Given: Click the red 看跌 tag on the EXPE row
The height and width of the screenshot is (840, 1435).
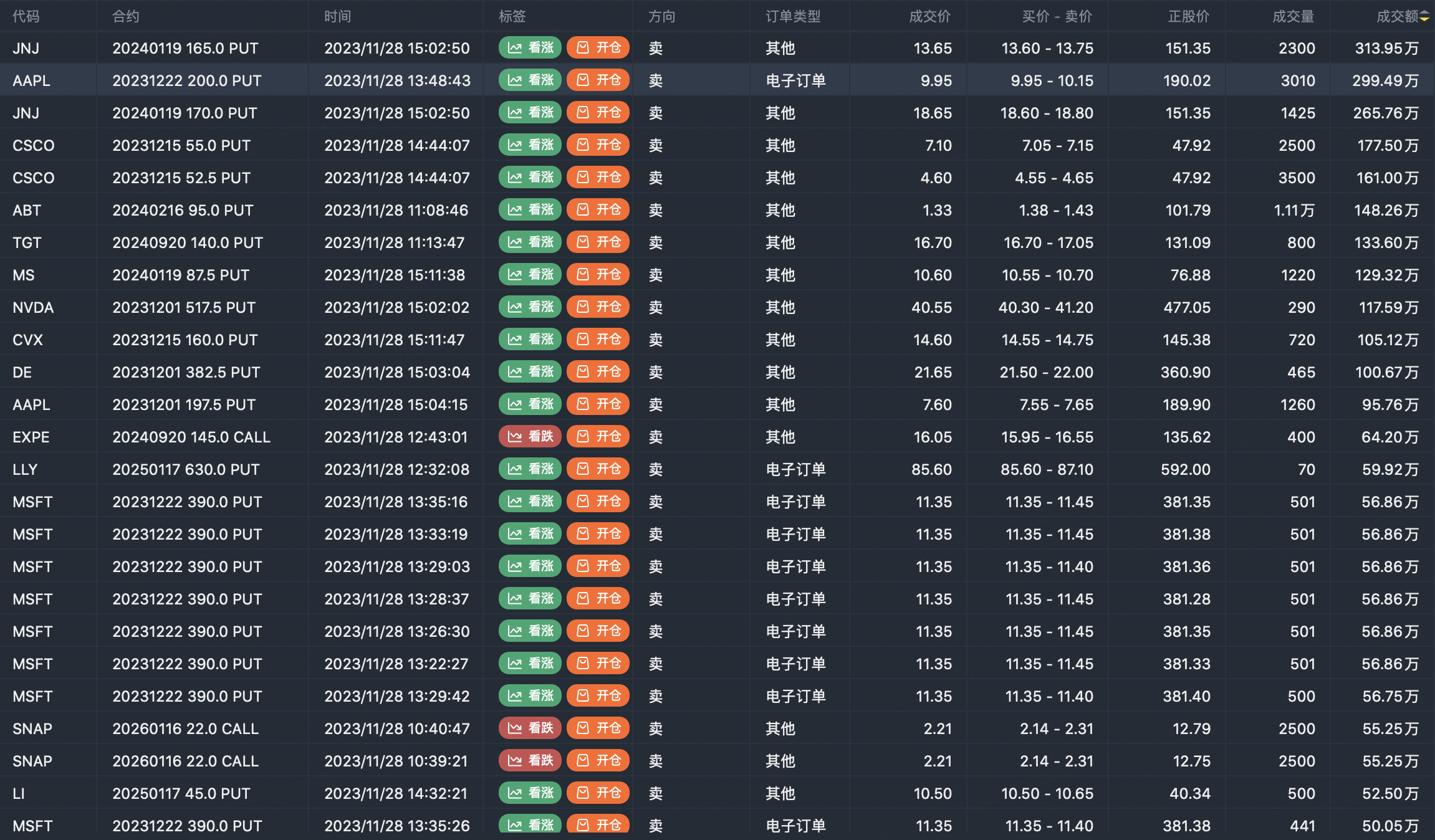Looking at the screenshot, I should pyautogui.click(x=530, y=437).
